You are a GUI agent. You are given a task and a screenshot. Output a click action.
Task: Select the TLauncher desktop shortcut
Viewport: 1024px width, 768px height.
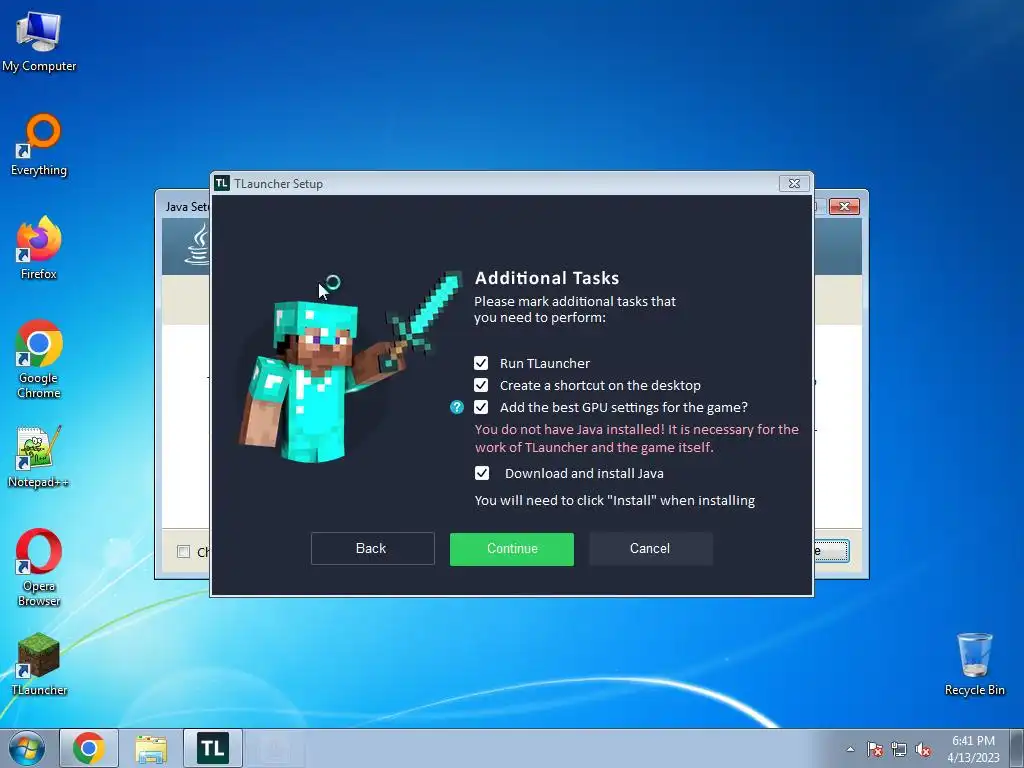tap(39, 664)
